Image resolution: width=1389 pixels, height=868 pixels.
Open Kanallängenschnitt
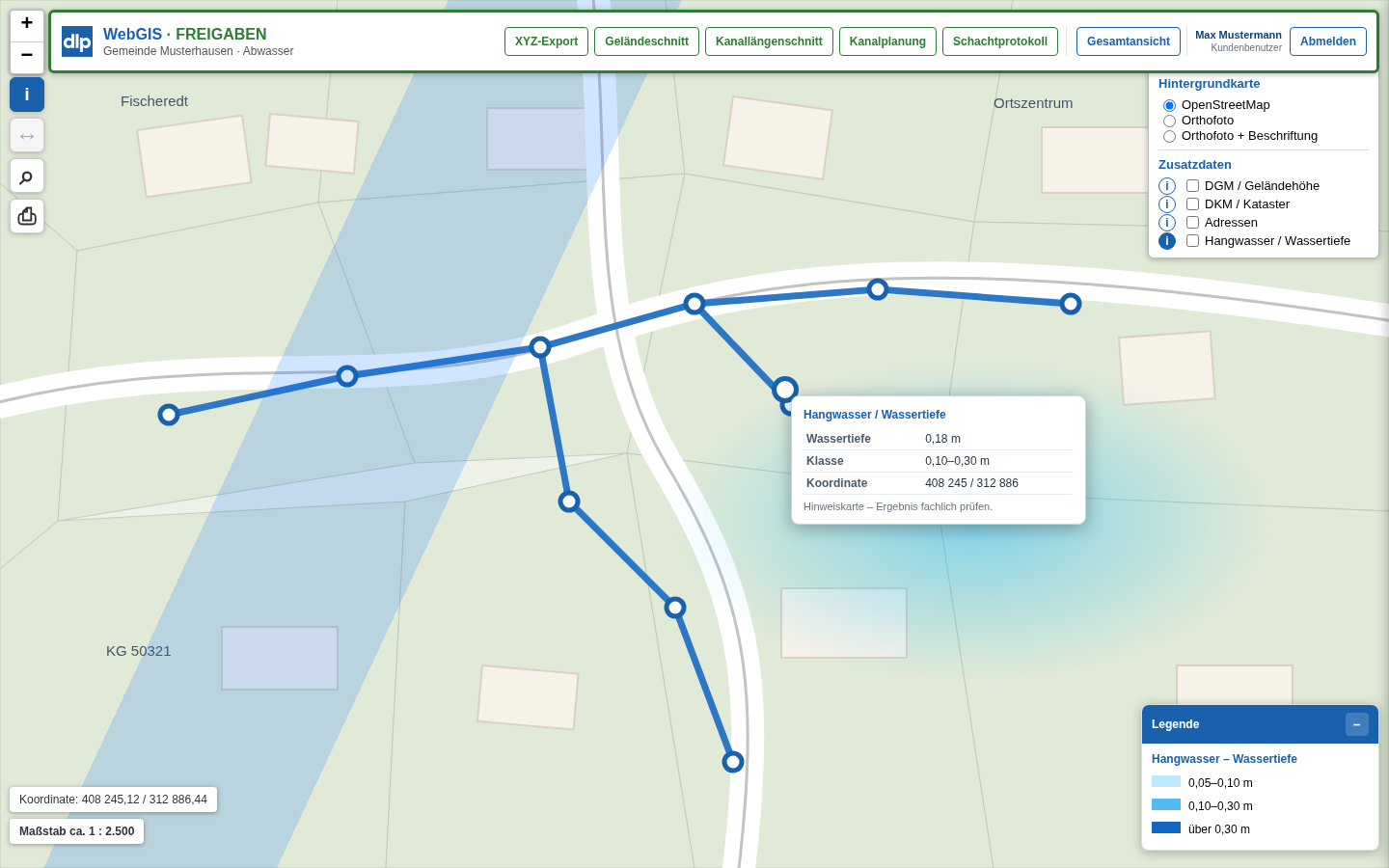coord(769,41)
